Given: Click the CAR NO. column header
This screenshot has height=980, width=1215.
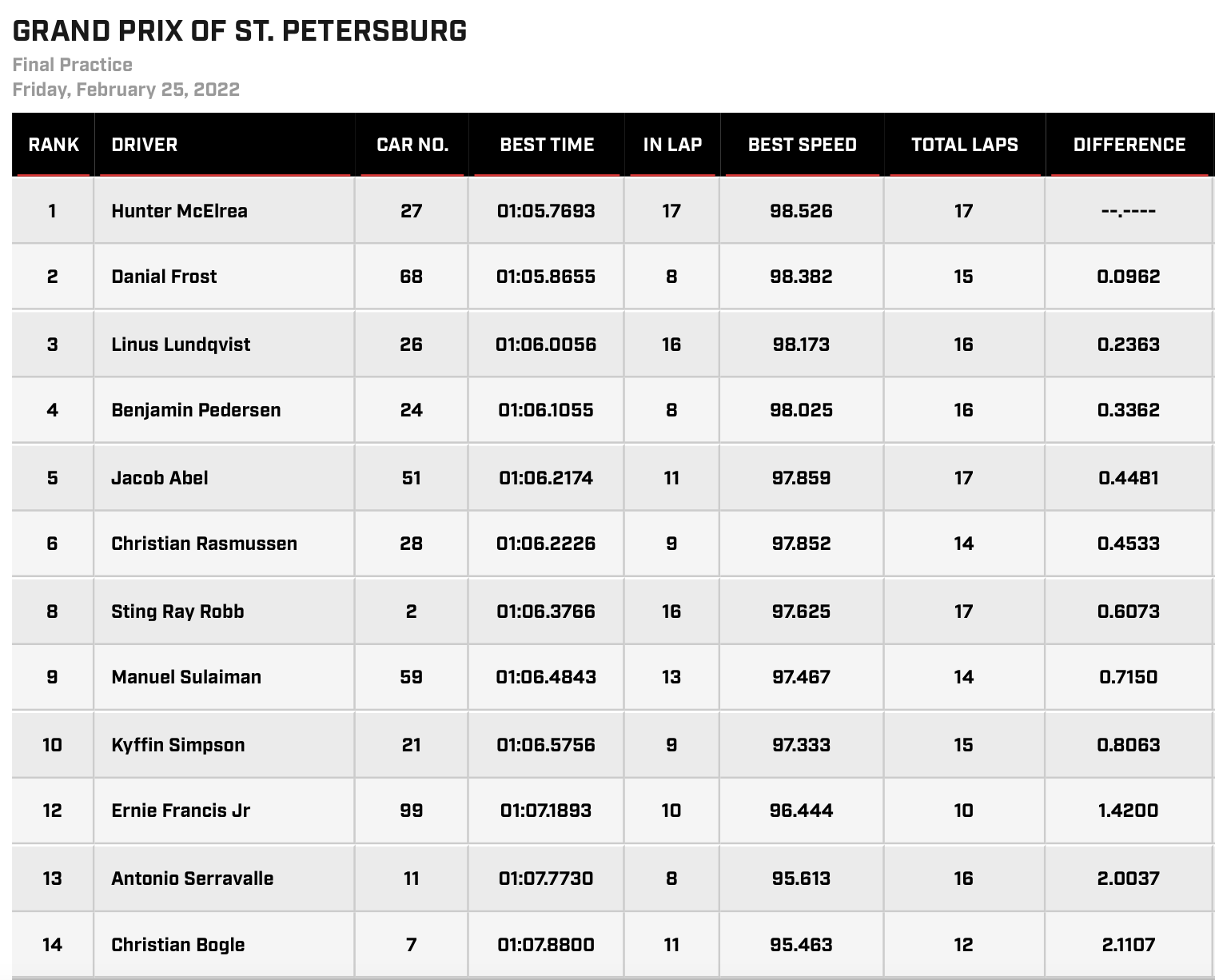Looking at the screenshot, I should pyautogui.click(x=412, y=145).
